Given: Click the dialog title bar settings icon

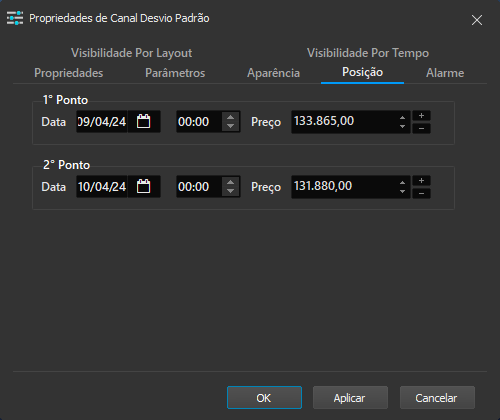Looking at the screenshot, I should tap(15, 18).
